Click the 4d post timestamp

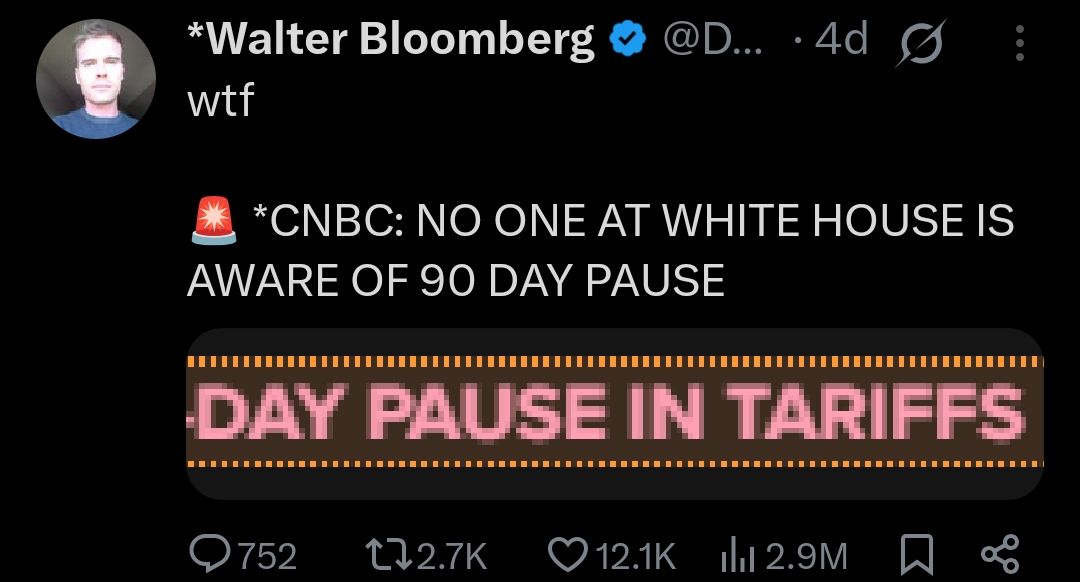[840, 41]
